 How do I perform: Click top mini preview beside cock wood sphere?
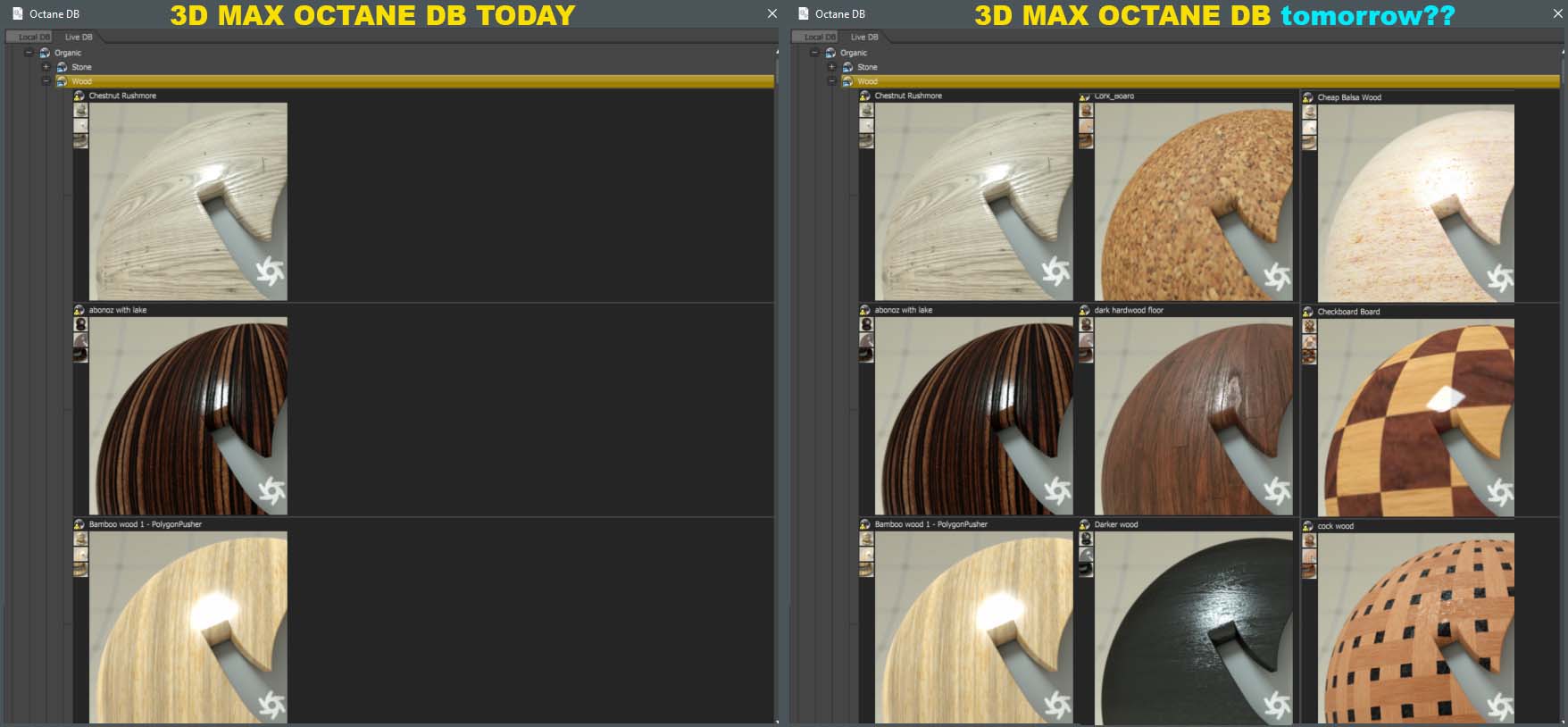[x=1309, y=540]
